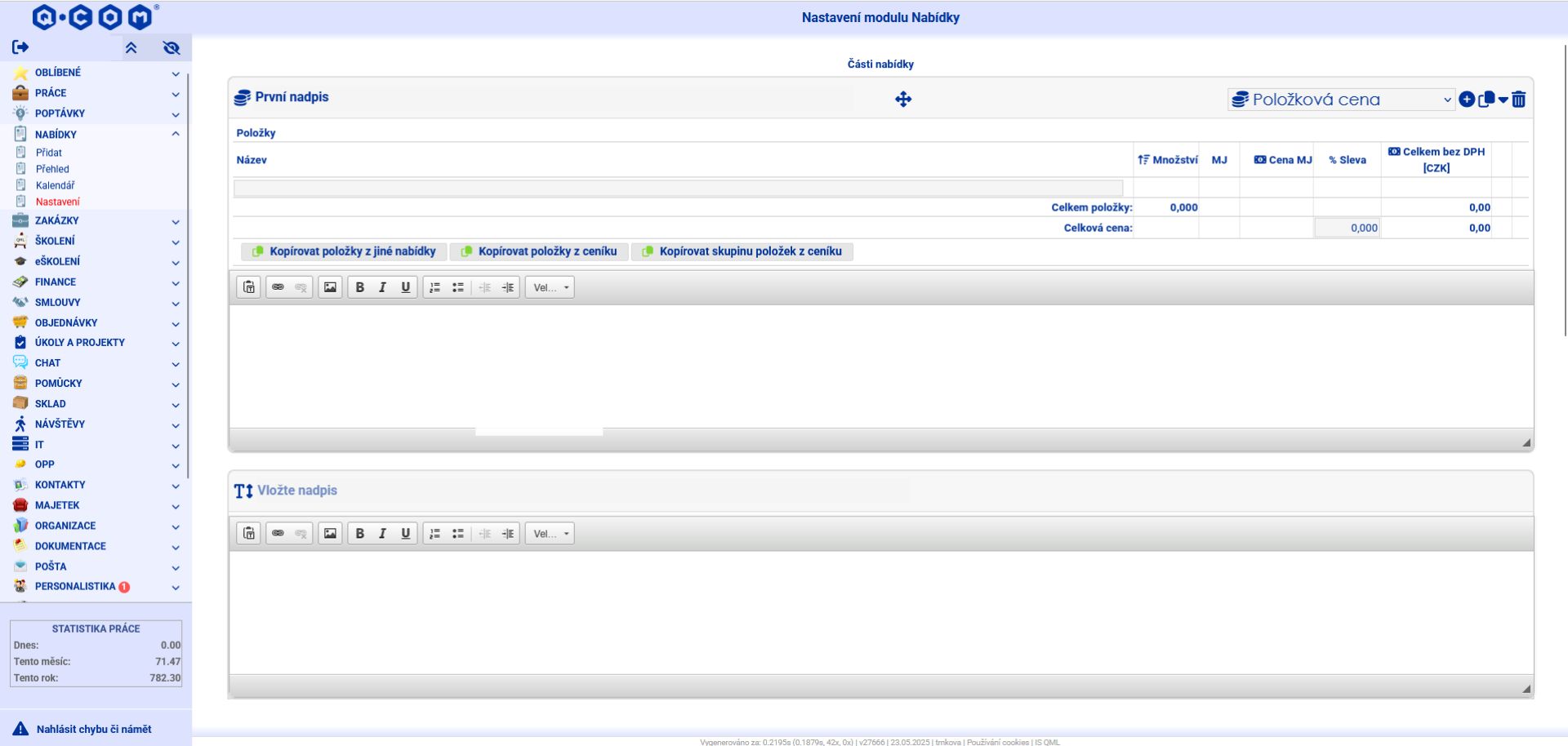The image size is (1568, 746).
Task: Duplicate První nadpis section via copy icon
Action: 1486,100
